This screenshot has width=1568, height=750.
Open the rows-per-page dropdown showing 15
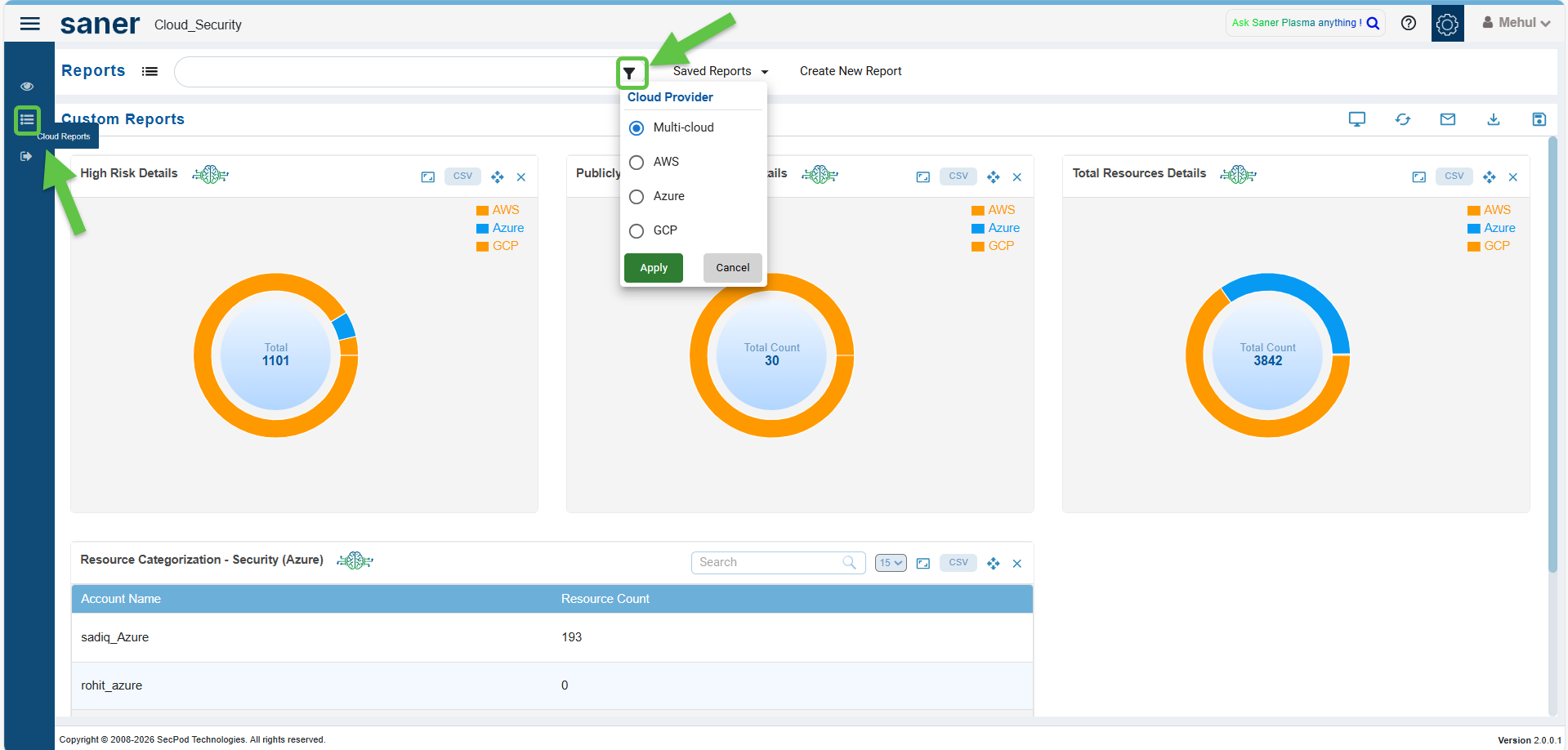point(890,563)
